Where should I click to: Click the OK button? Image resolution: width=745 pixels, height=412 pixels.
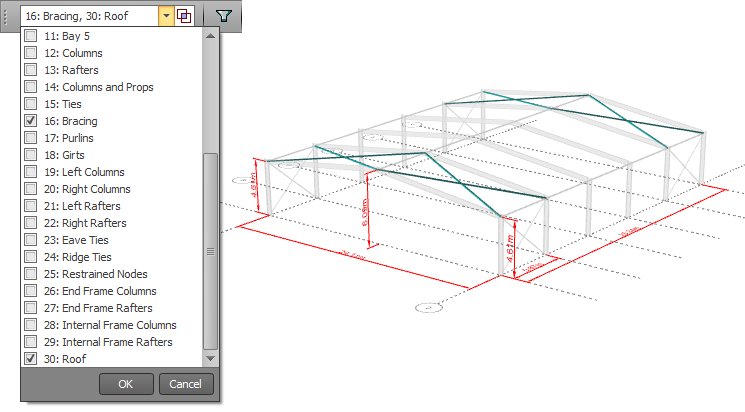[126, 384]
